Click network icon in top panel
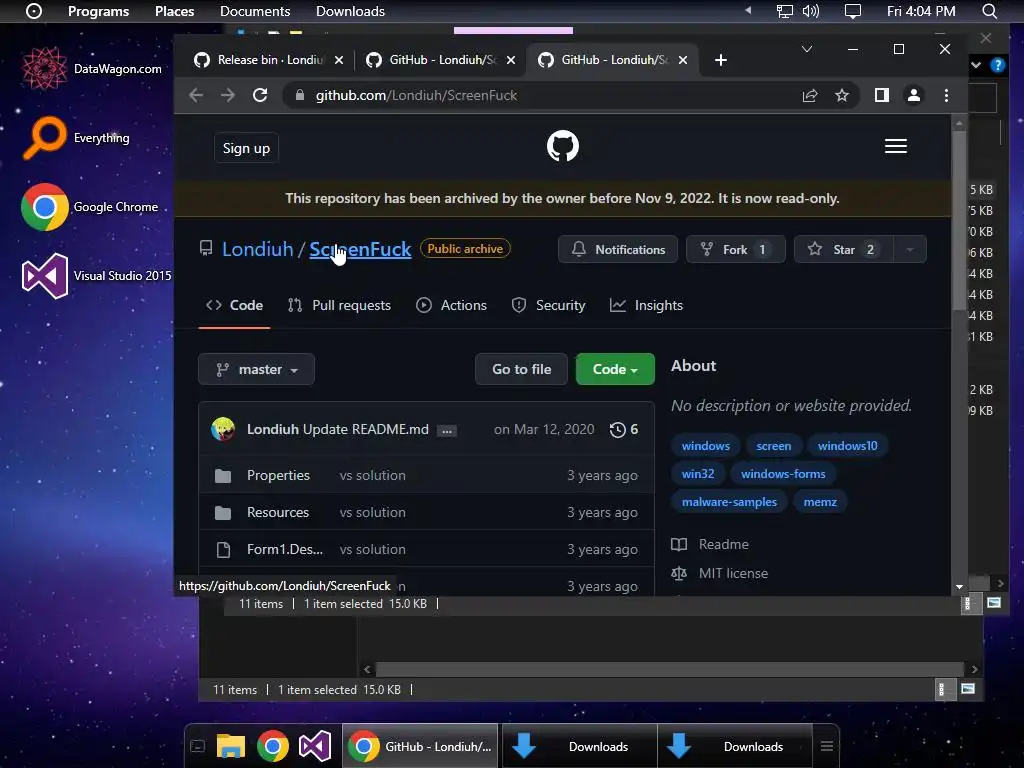The width and height of the screenshot is (1024, 768). (x=784, y=11)
